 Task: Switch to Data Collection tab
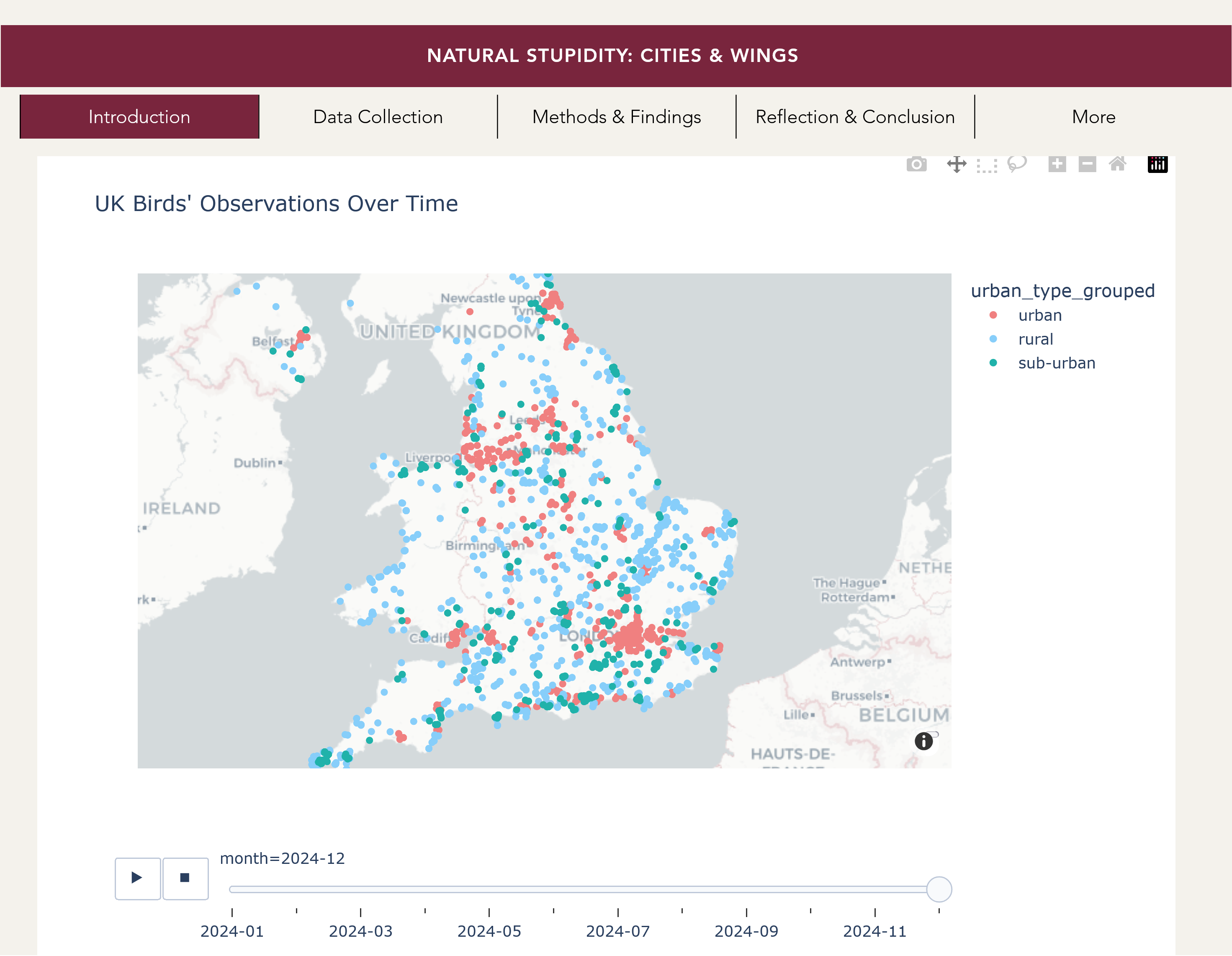pos(378,117)
